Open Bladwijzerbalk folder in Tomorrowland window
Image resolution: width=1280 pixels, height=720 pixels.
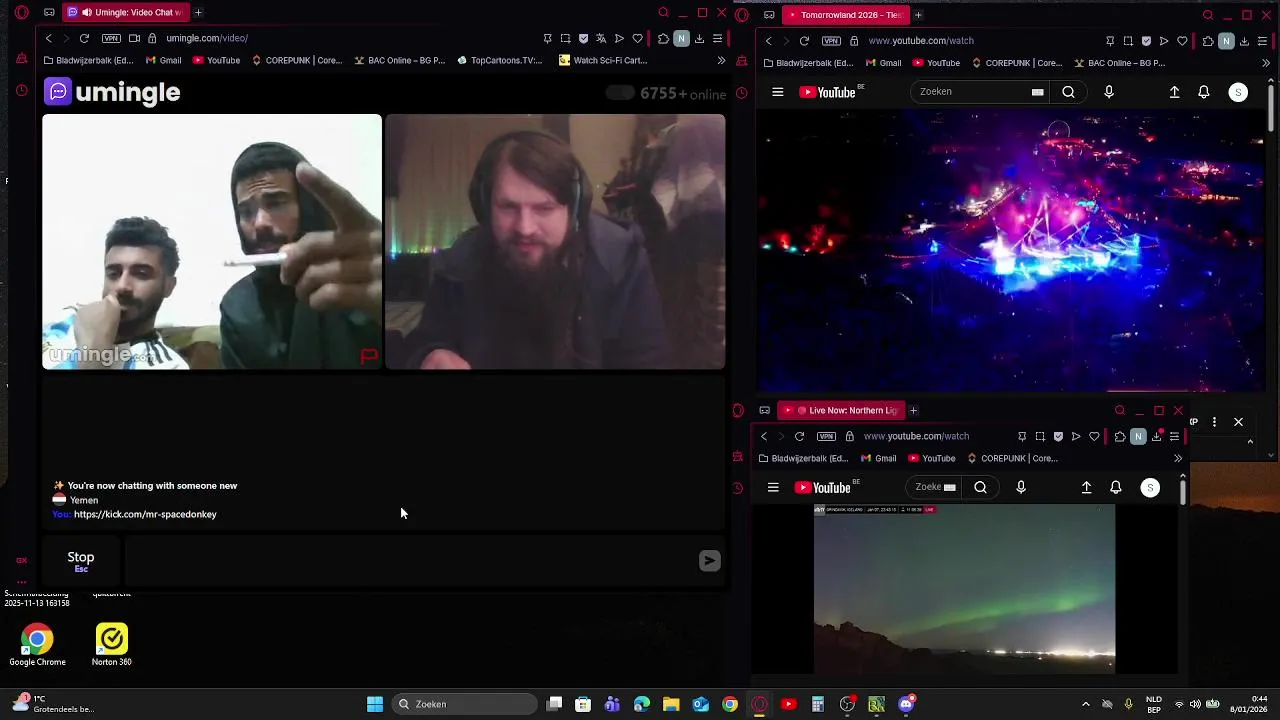tap(808, 63)
